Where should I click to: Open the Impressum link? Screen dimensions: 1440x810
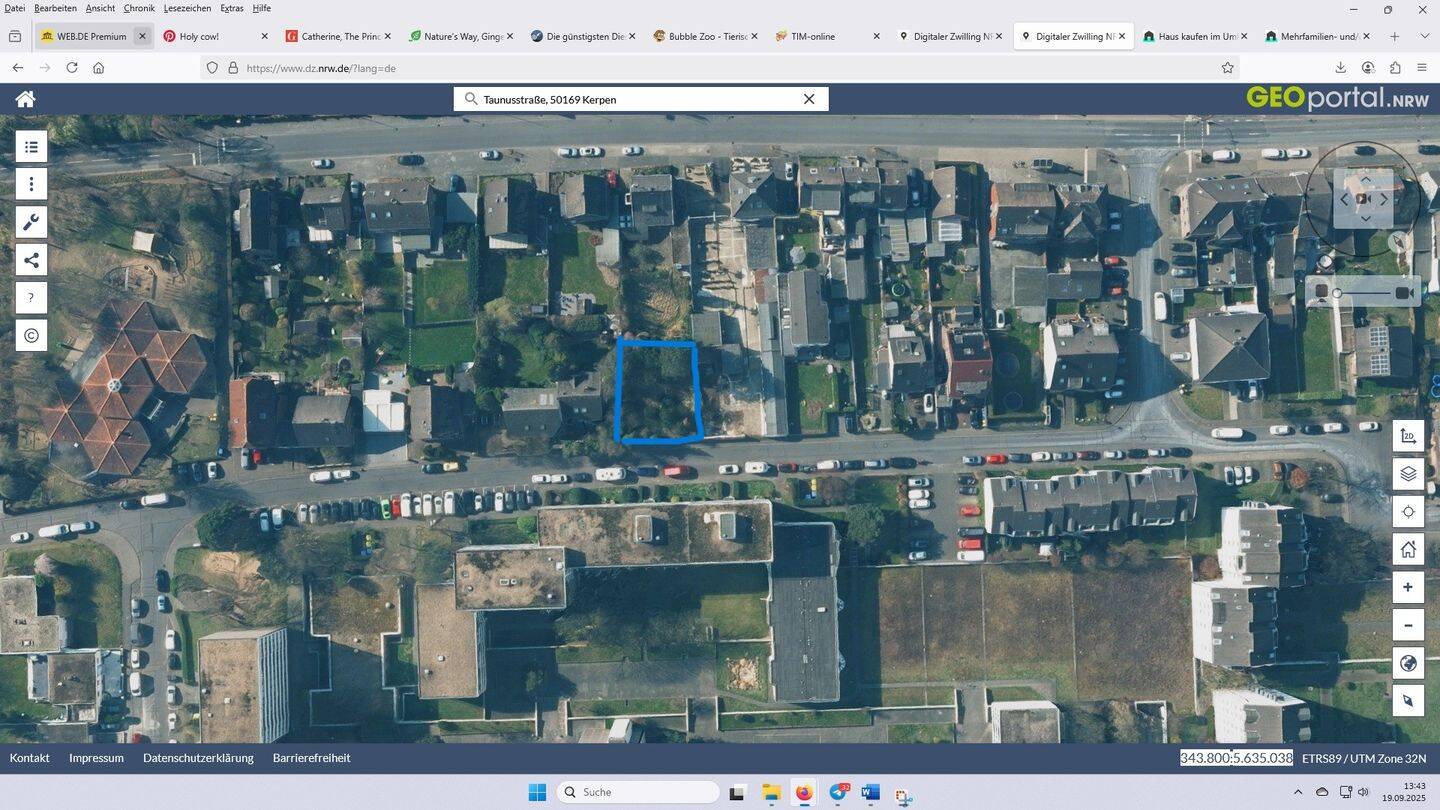[96, 757]
